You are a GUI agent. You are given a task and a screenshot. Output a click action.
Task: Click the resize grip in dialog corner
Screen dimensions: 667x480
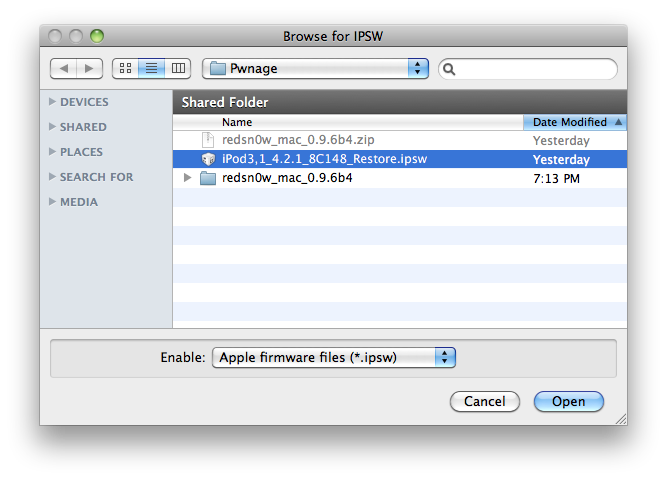pyautogui.click(x=621, y=419)
